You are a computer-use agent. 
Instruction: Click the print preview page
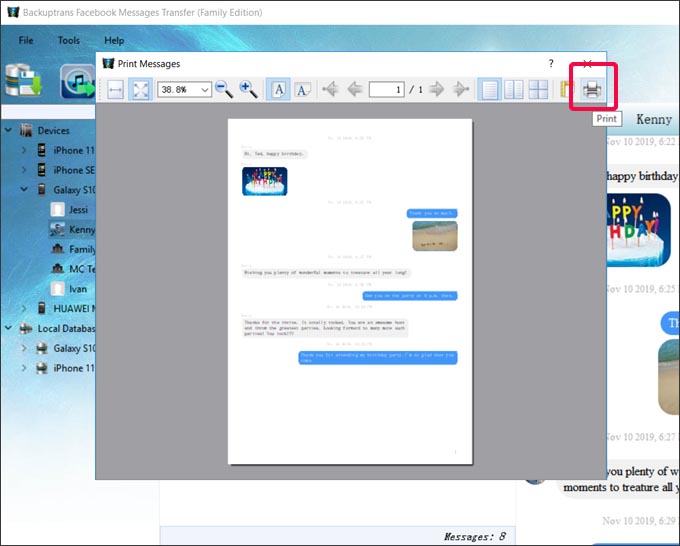(x=350, y=291)
